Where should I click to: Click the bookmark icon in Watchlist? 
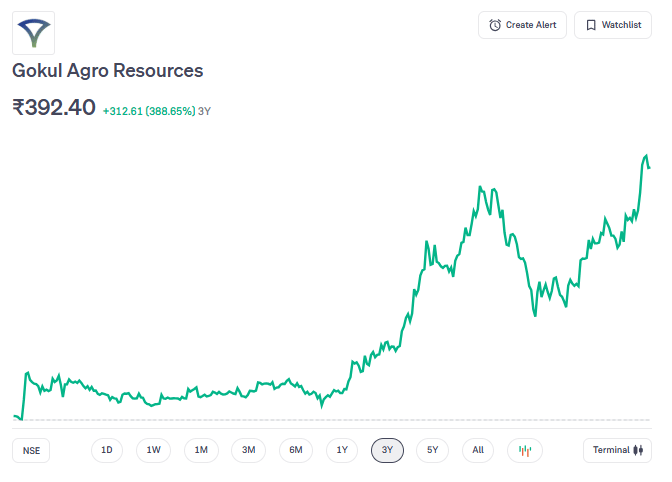[591, 25]
